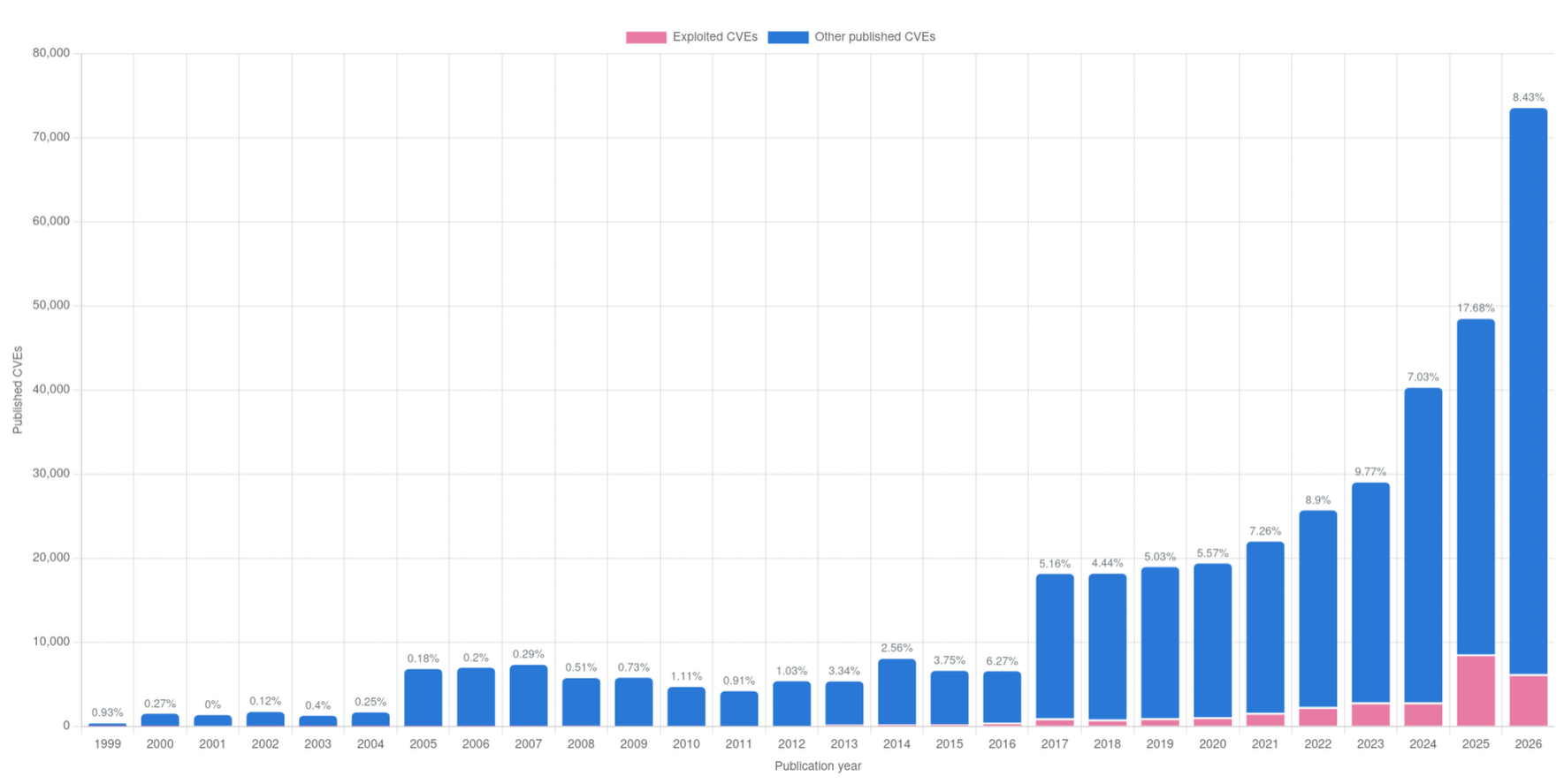The width and height of the screenshot is (1564, 784).
Task: Click the blue bar for 2005
Action: click(423, 697)
